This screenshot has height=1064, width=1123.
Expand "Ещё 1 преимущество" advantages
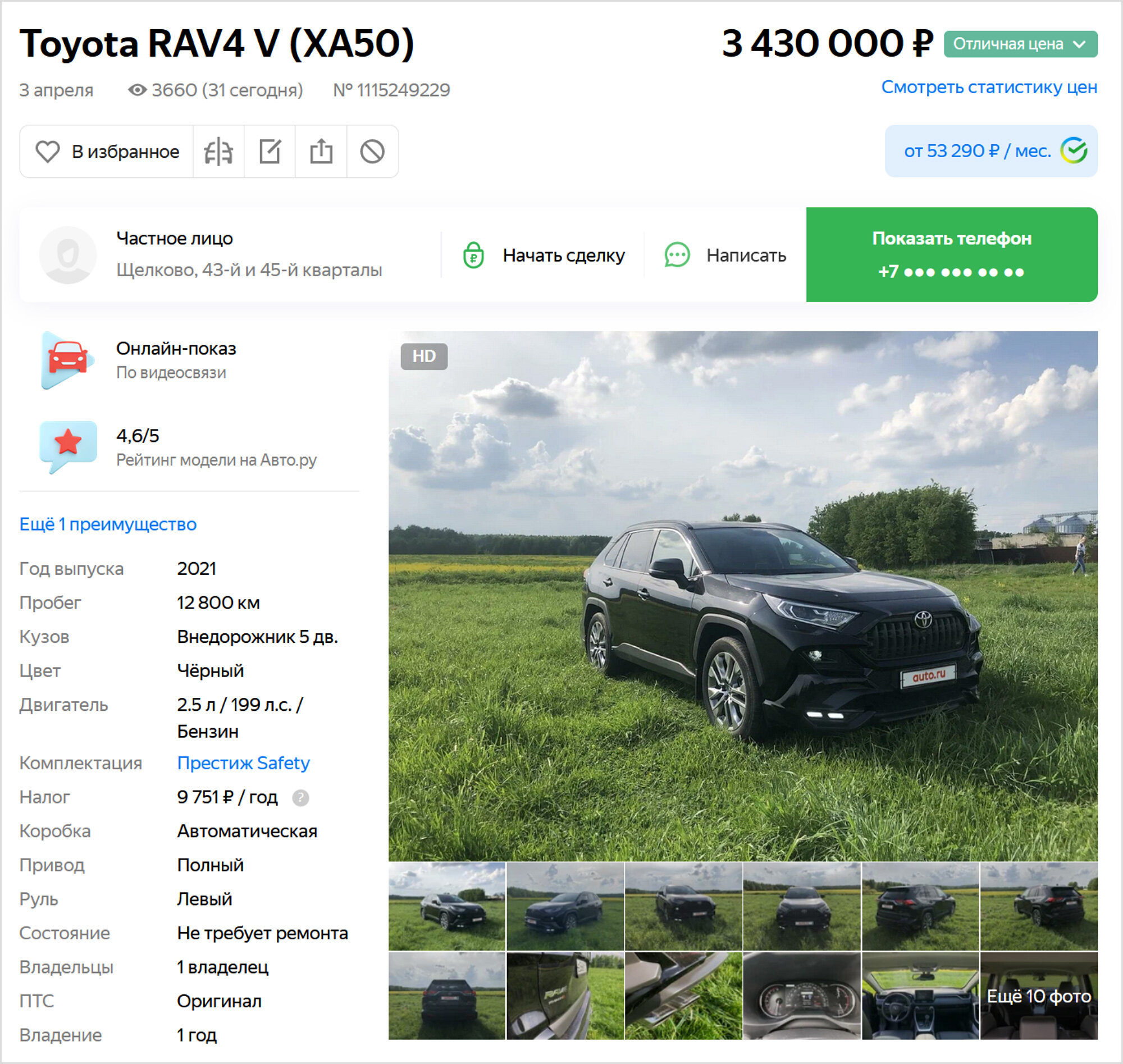[108, 524]
